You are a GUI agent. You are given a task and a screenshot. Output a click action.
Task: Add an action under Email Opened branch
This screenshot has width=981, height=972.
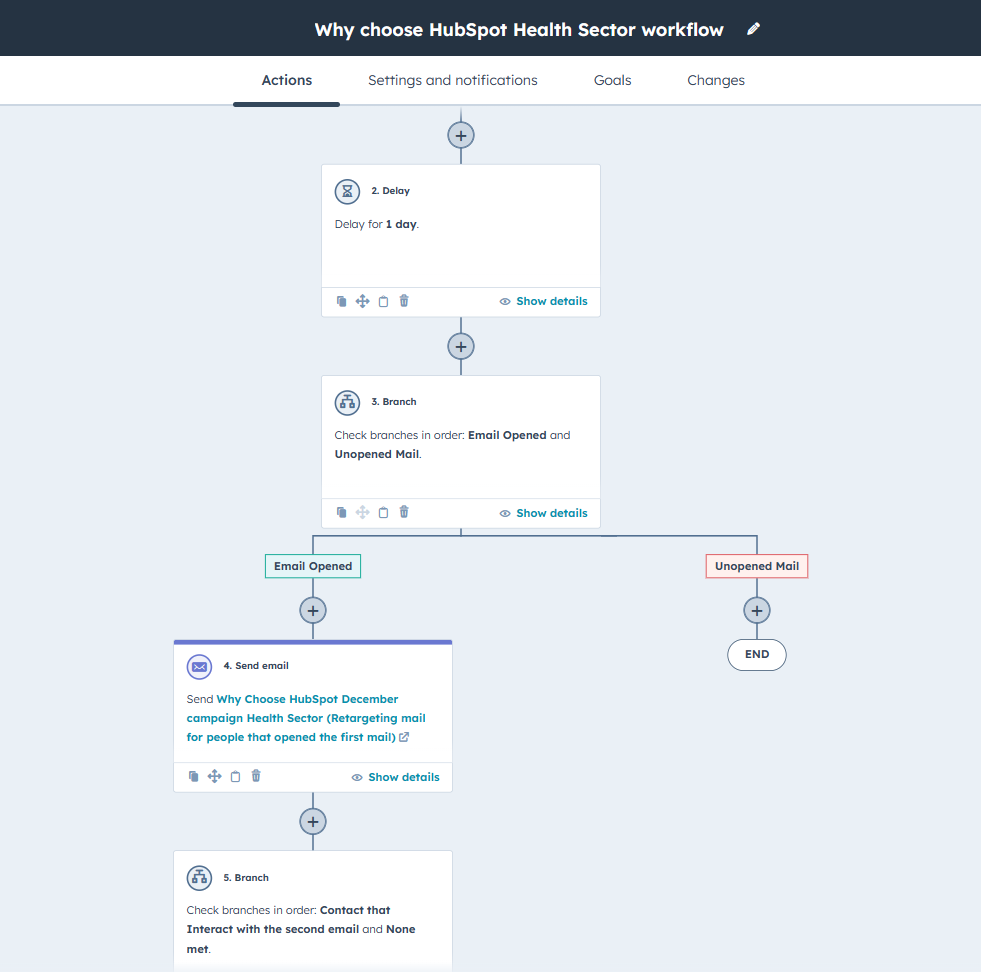pos(313,610)
